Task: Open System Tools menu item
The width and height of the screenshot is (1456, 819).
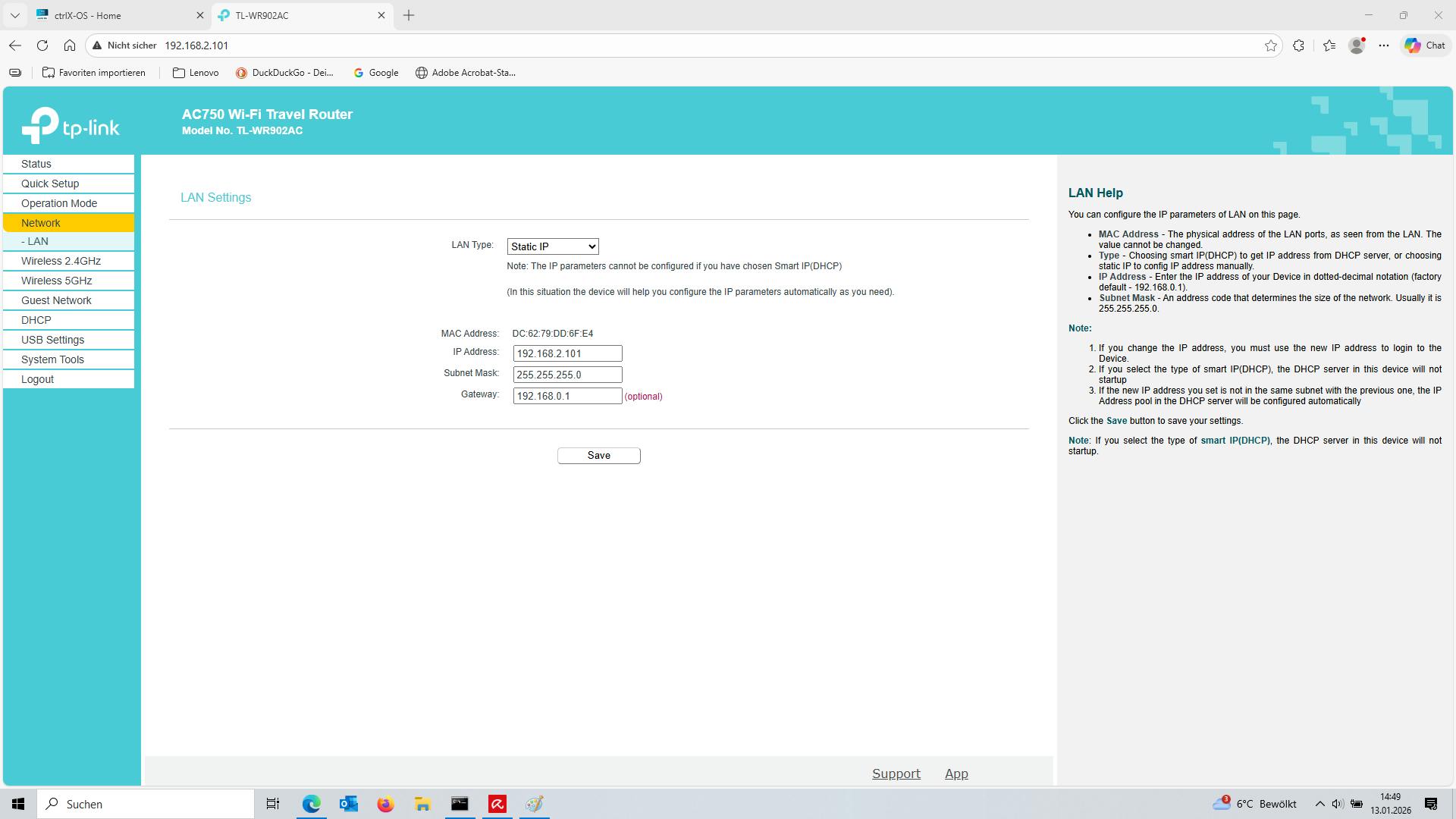Action: (52, 359)
